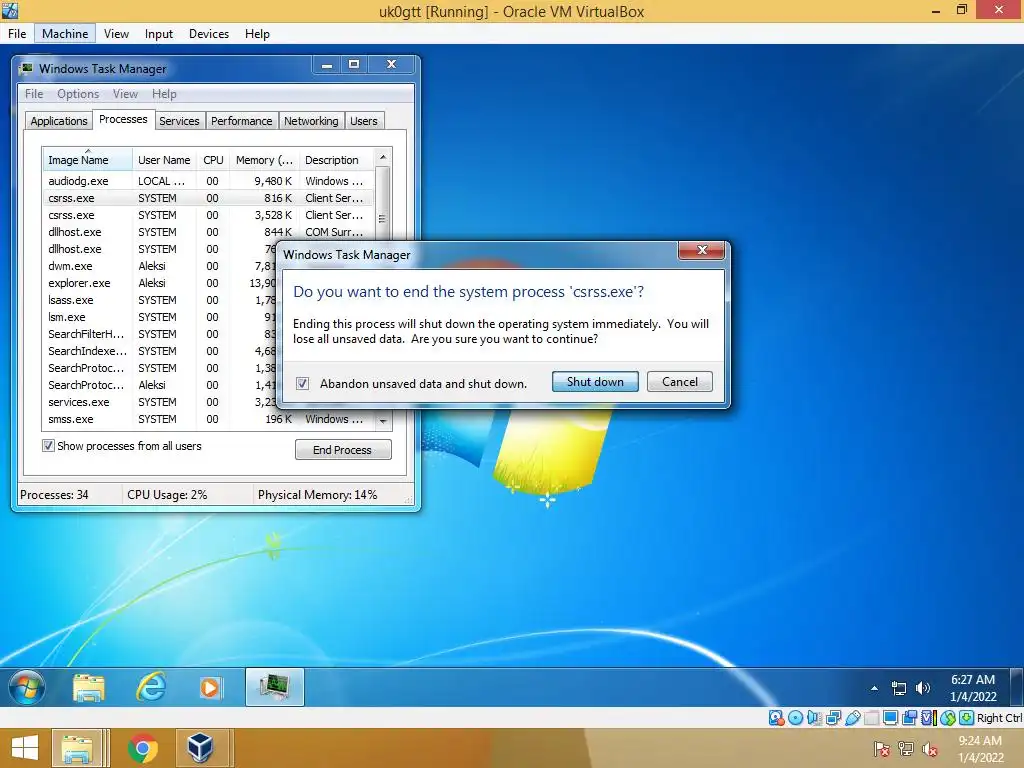Screen dimensions: 1024x768
Task: Open VirtualBox Help menu
Action: pyautogui.click(x=257, y=34)
